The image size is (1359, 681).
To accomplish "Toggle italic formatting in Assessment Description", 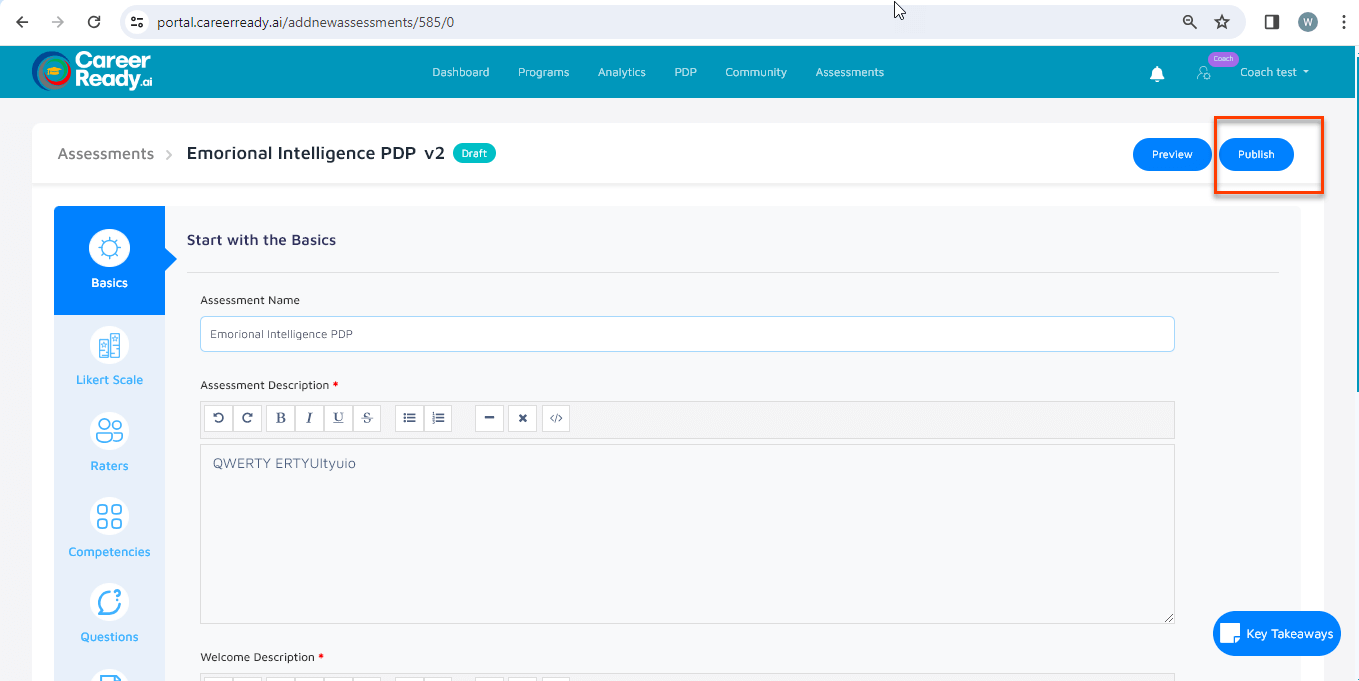I will [310, 418].
